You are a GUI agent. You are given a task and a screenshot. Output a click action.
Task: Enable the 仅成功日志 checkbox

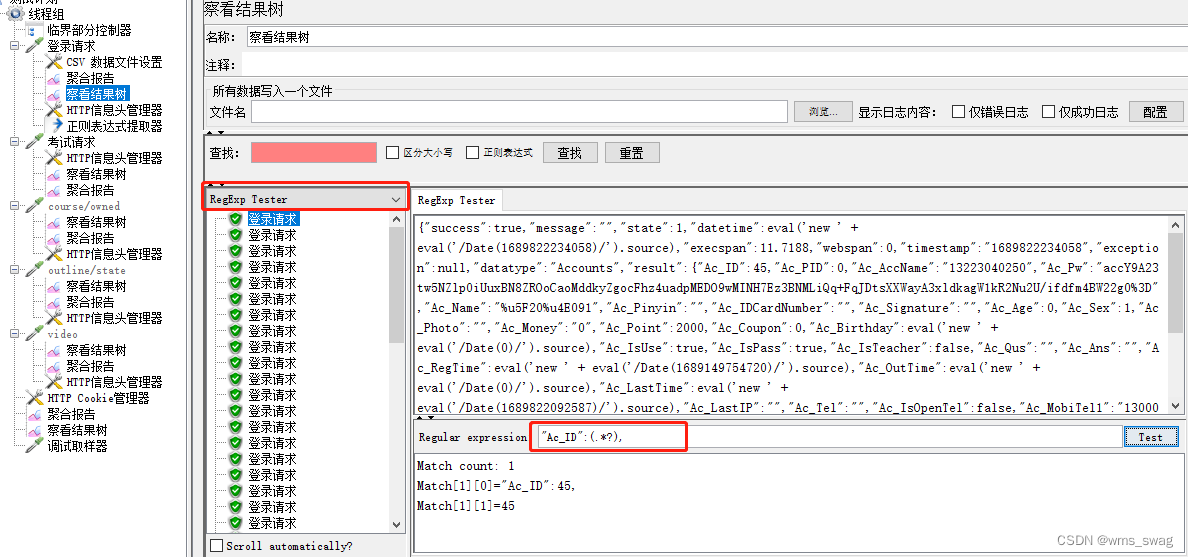pyautogui.click(x=1049, y=111)
